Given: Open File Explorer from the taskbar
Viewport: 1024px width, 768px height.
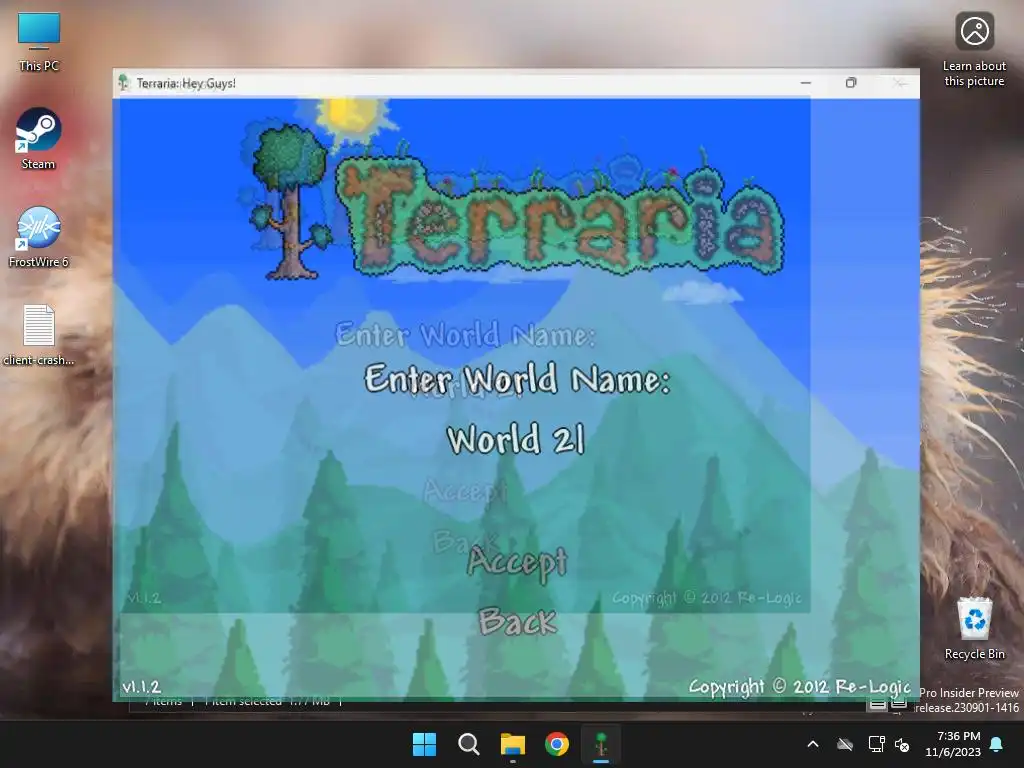Looking at the screenshot, I should tap(513, 744).
